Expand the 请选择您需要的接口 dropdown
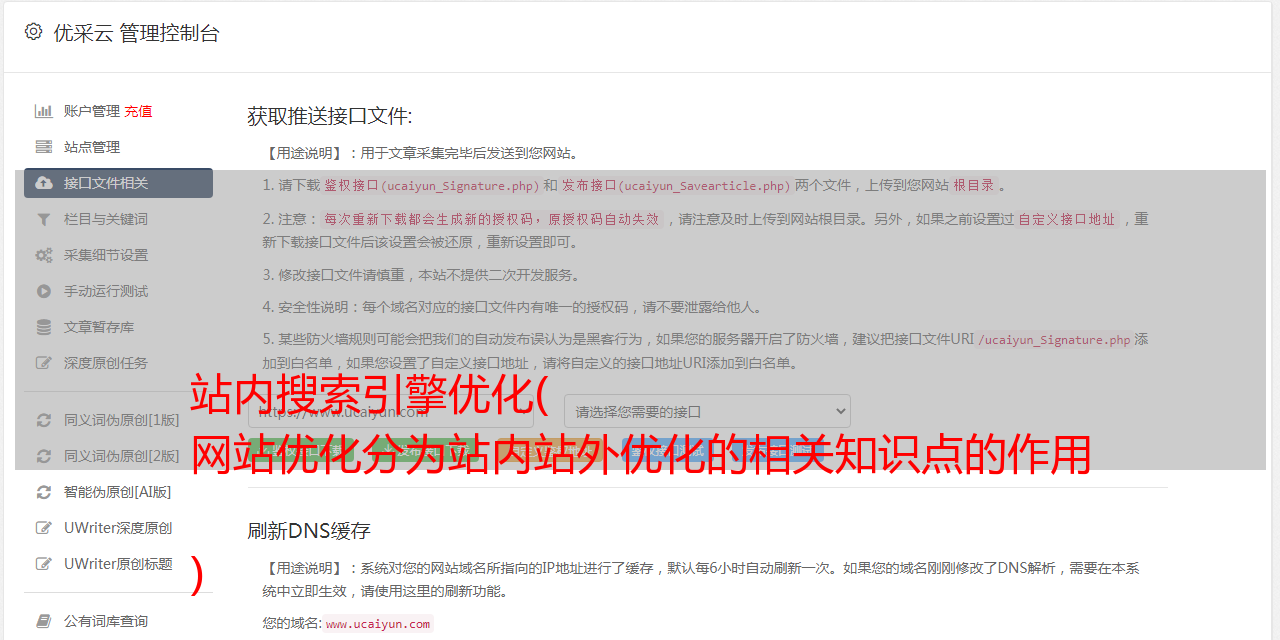Screen dimensions: 1280x640 [x=707, y=411]
